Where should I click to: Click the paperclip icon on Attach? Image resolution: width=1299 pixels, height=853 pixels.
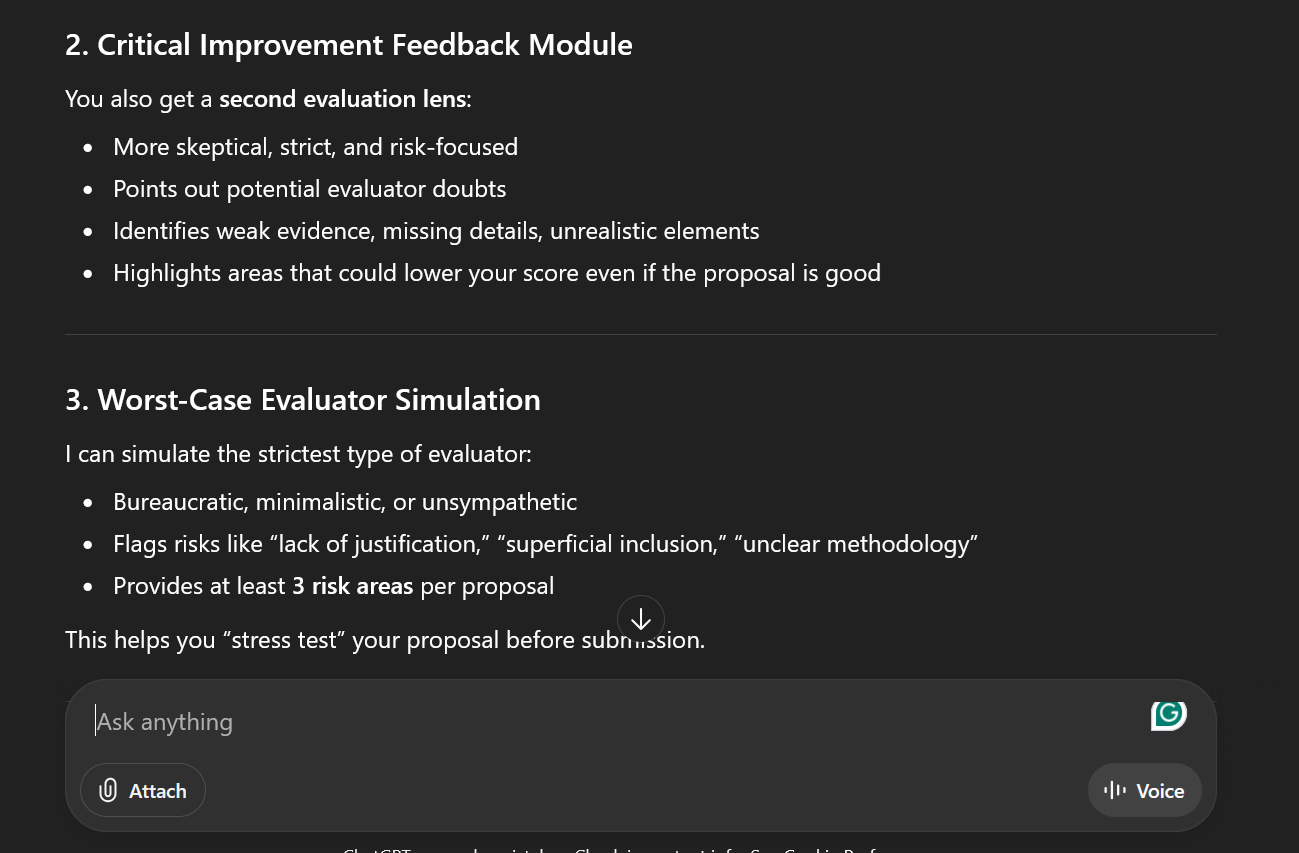108,791
